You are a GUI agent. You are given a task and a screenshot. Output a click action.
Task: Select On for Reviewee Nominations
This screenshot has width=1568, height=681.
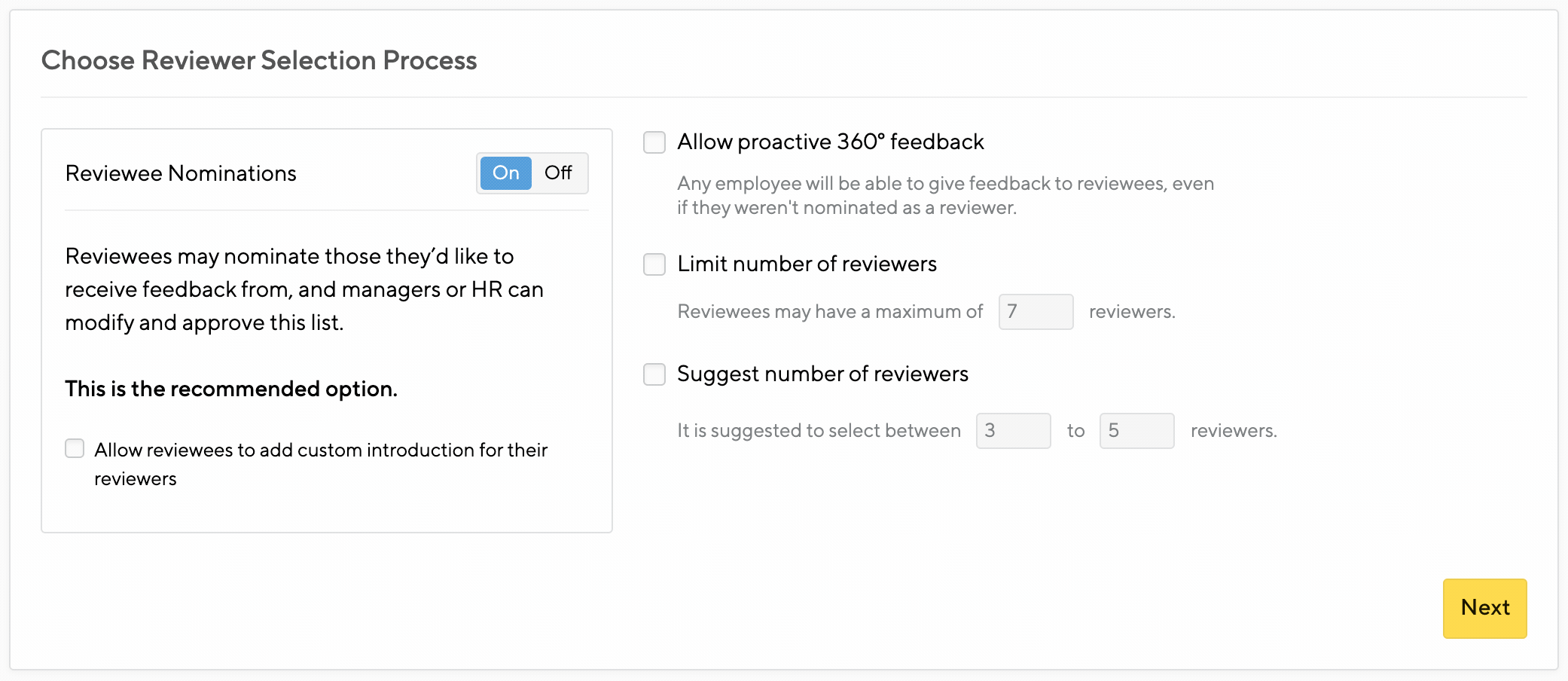coord(506,173)
